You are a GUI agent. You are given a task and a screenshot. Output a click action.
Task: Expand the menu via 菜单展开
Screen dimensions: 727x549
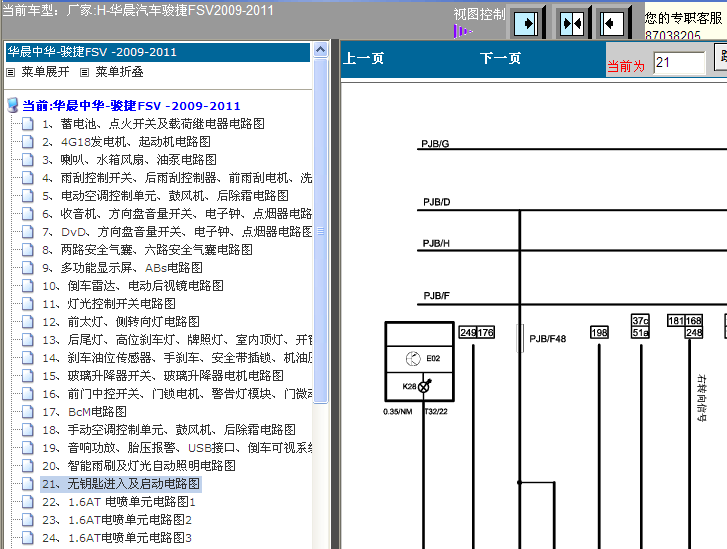coord(45,72)
